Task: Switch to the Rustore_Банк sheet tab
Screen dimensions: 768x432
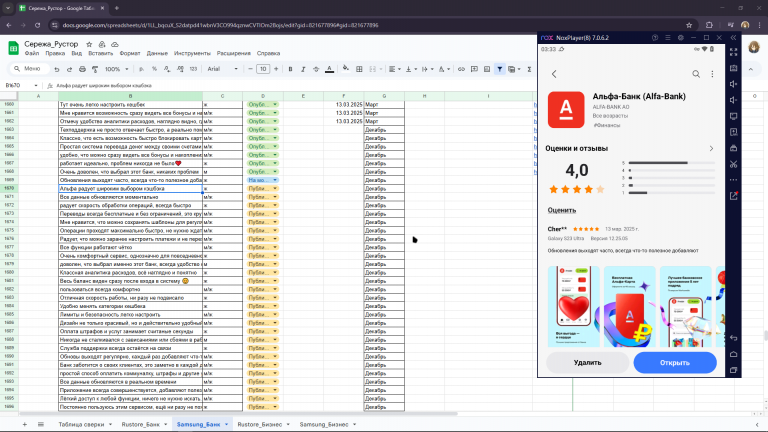Action: pyautogui.click(x=139, y=424)
